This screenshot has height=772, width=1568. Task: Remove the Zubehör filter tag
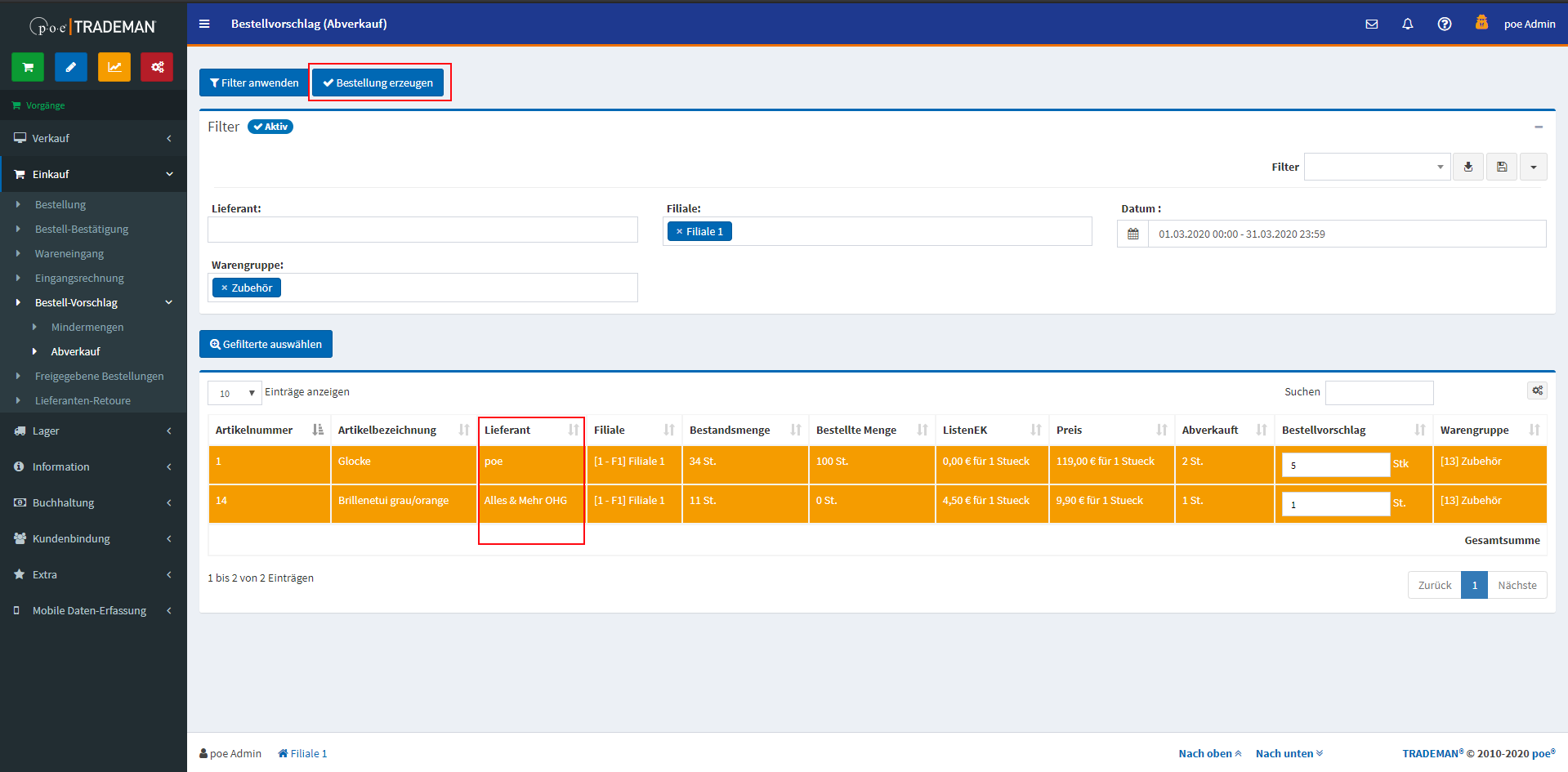(224, 288)
